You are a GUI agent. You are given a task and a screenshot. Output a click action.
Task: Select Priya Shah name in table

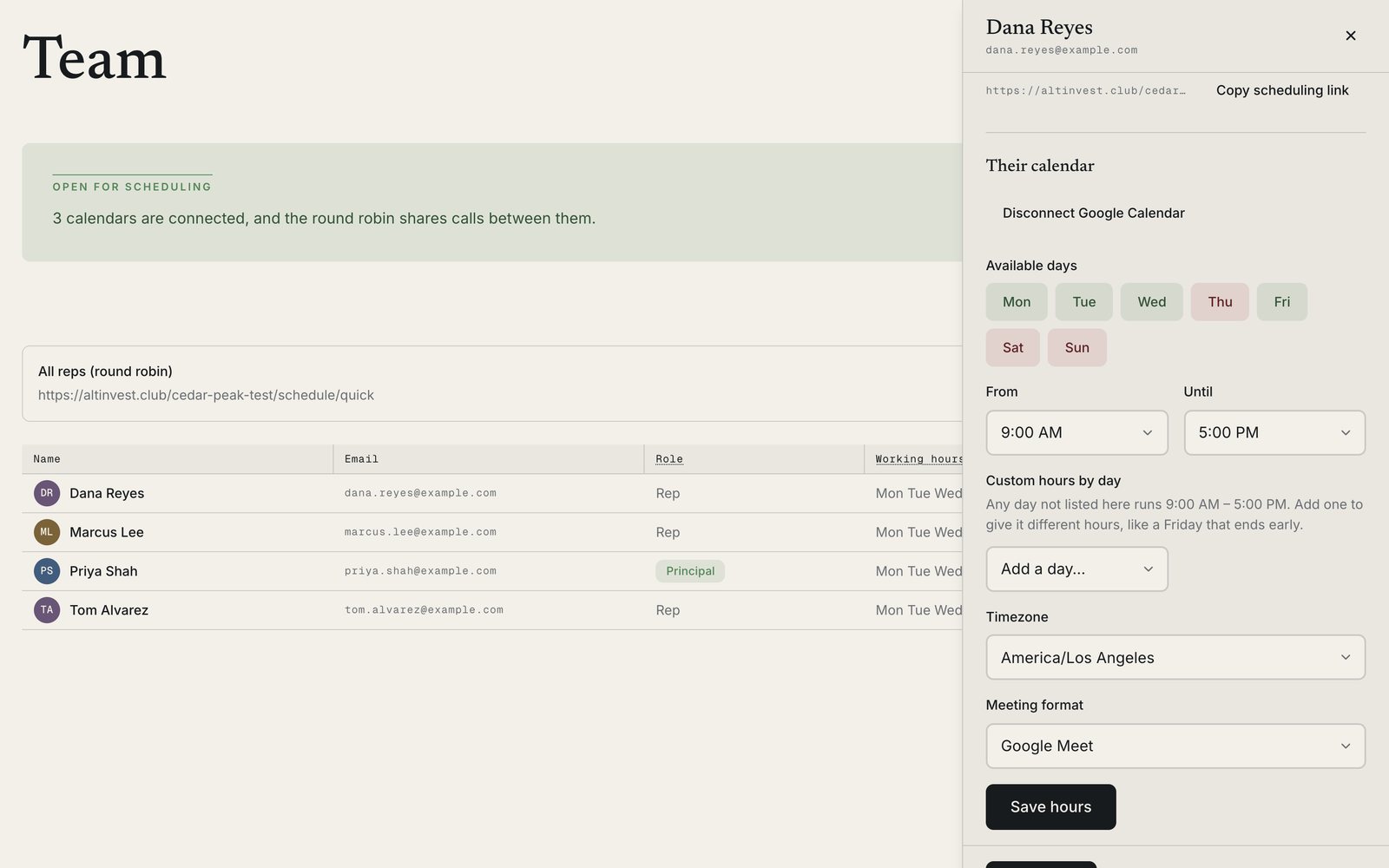pyautogui.click(x=103, y=571)
